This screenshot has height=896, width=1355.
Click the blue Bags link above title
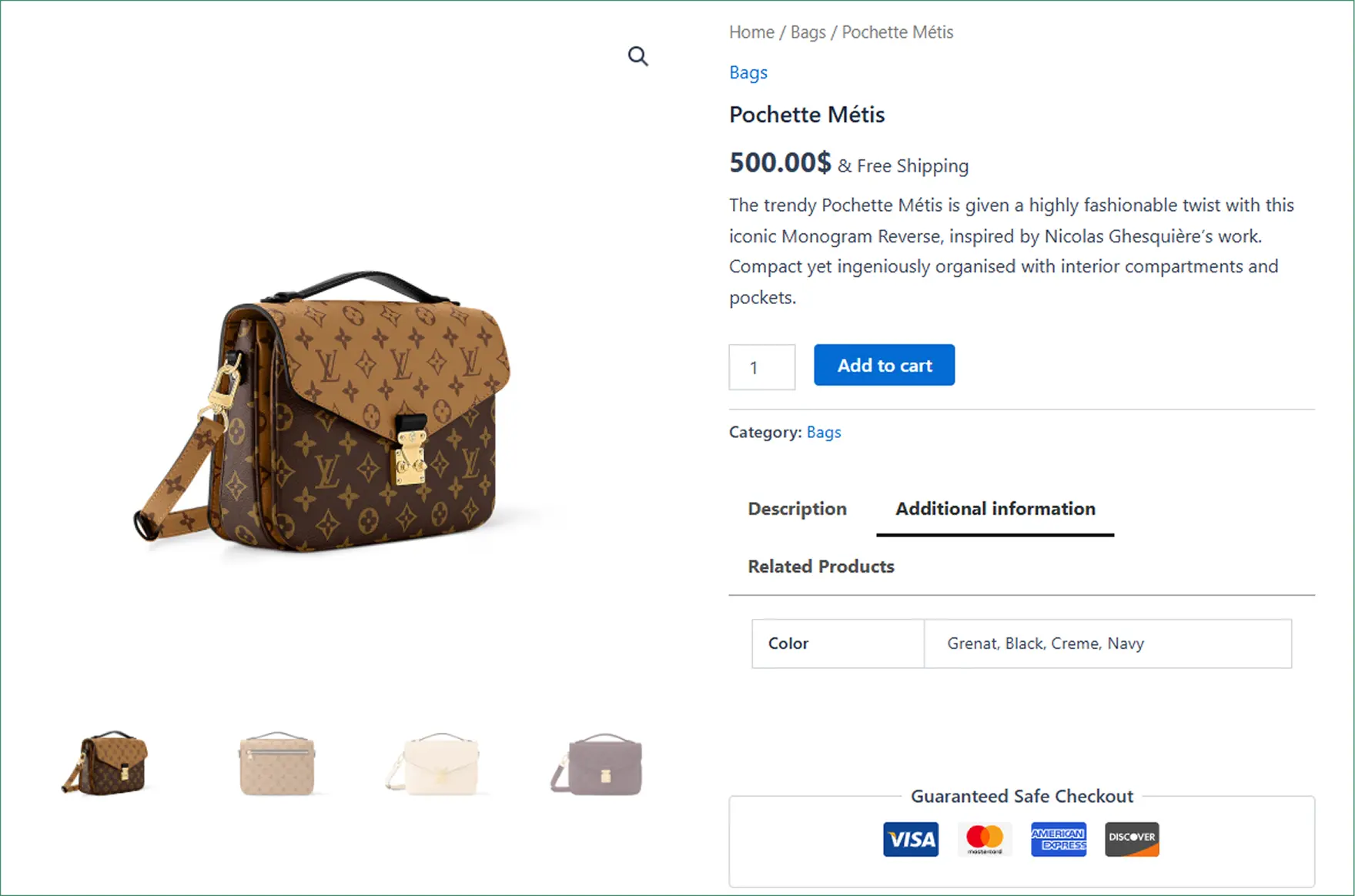[748, 72]
